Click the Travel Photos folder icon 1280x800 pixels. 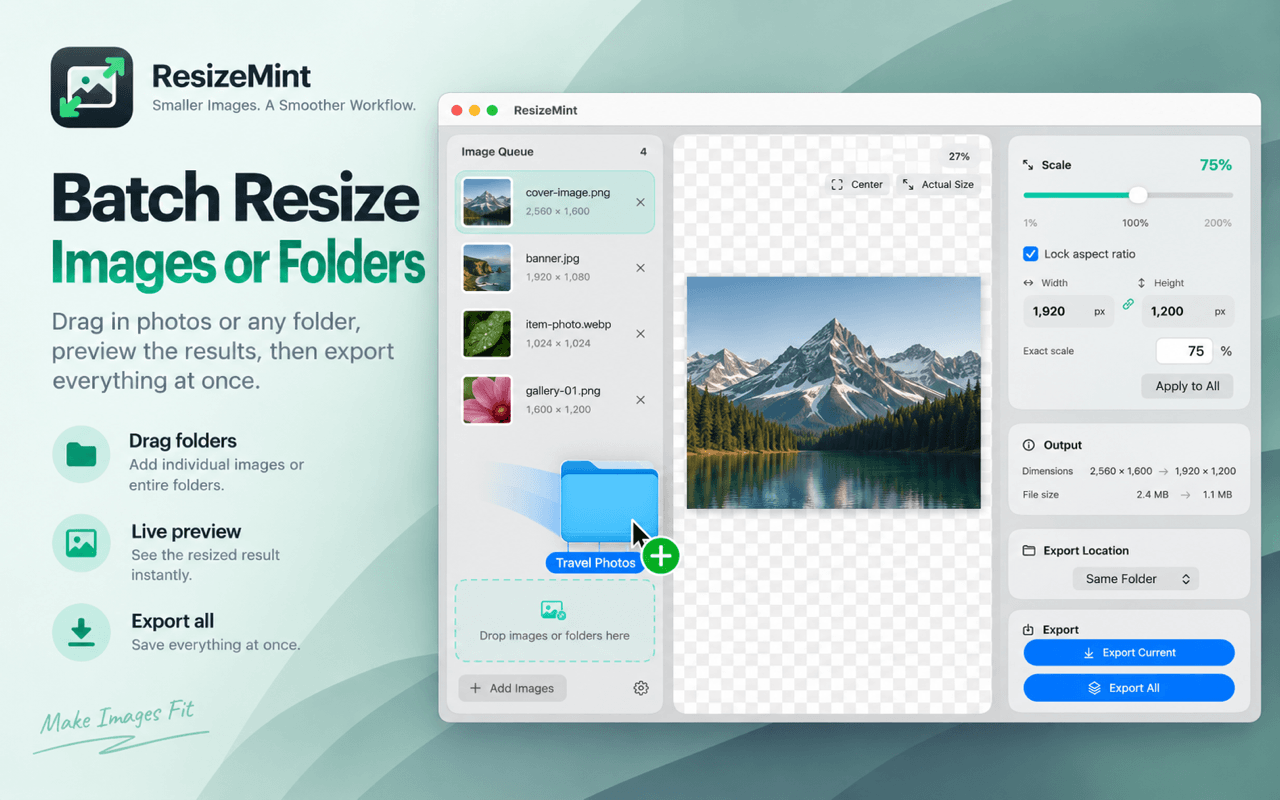[609, 503]
